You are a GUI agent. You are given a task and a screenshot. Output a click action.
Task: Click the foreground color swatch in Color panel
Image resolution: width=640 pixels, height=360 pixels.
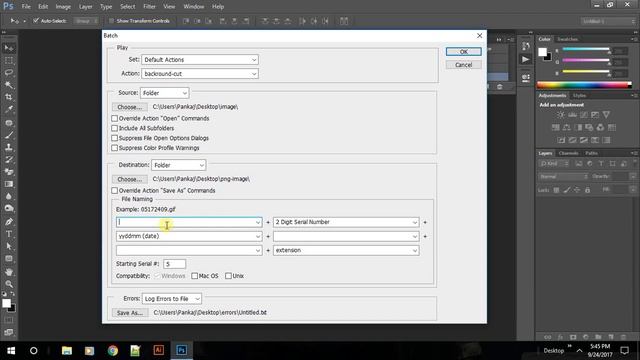point(542,52)
